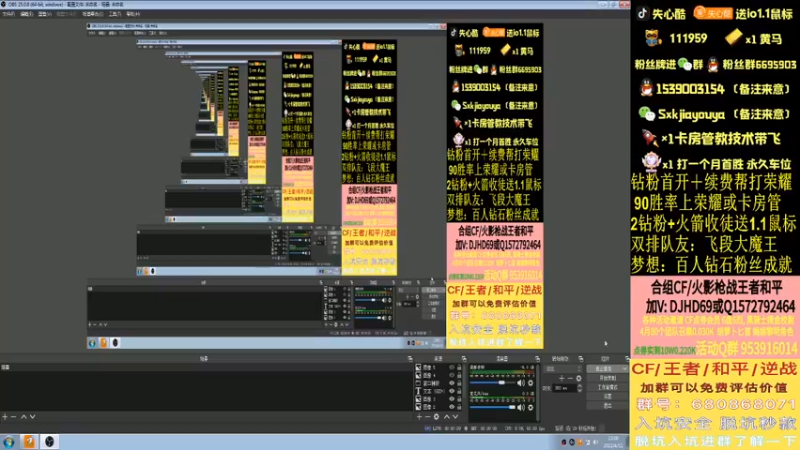Screen dimensions: 800x450
Task: Open Mic/Aux settings gear in the mixer
Action: pyautogui.click(x=531, y=407)
